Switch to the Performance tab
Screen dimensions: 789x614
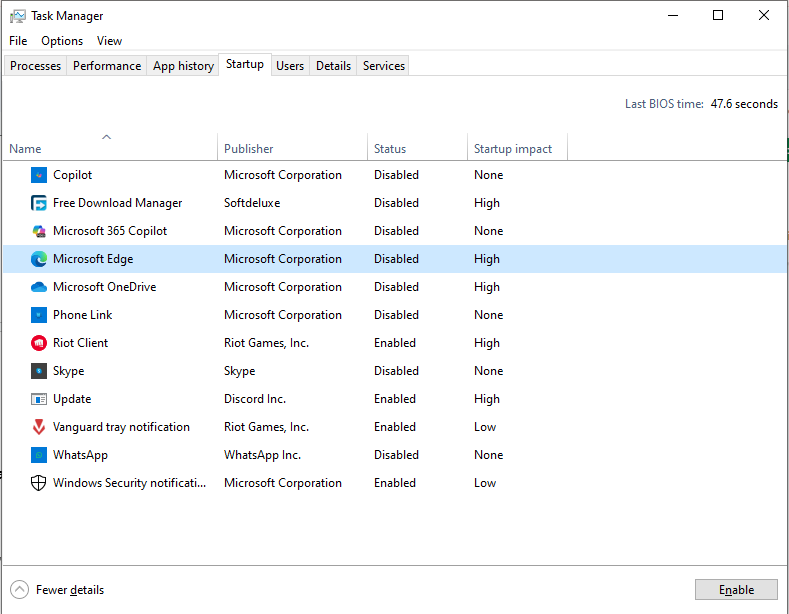(107, 66)
